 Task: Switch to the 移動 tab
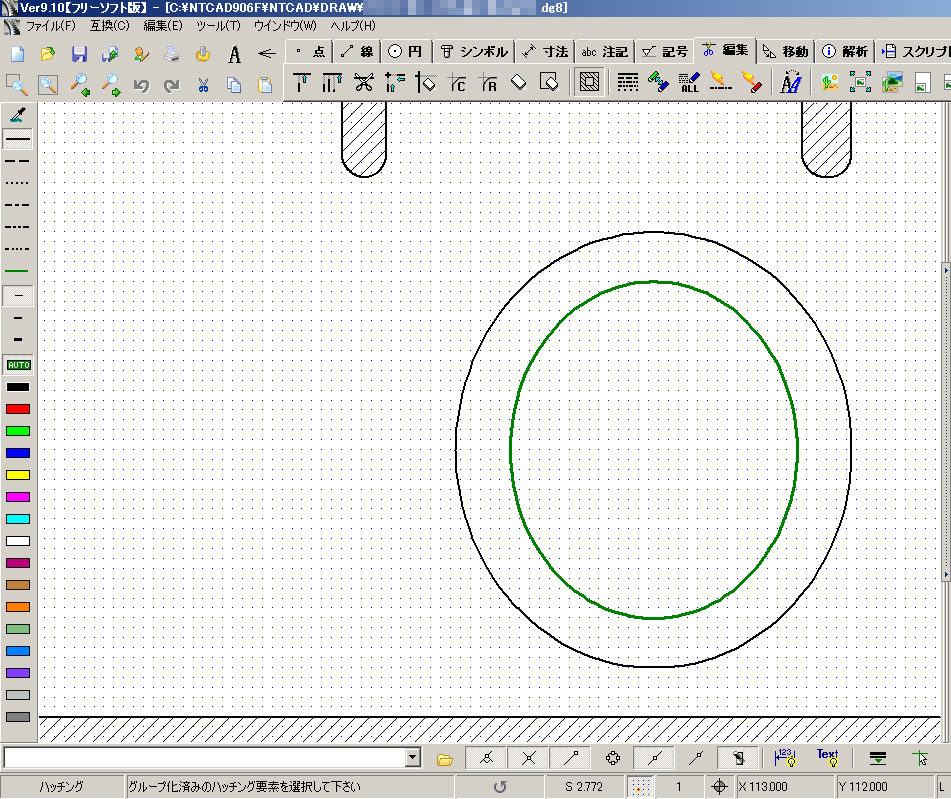pyautogui.click(x=785, y=52)
